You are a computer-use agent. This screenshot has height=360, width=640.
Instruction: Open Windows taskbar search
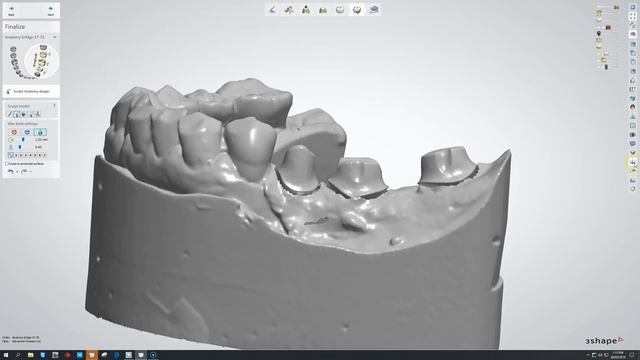[18, 355]
